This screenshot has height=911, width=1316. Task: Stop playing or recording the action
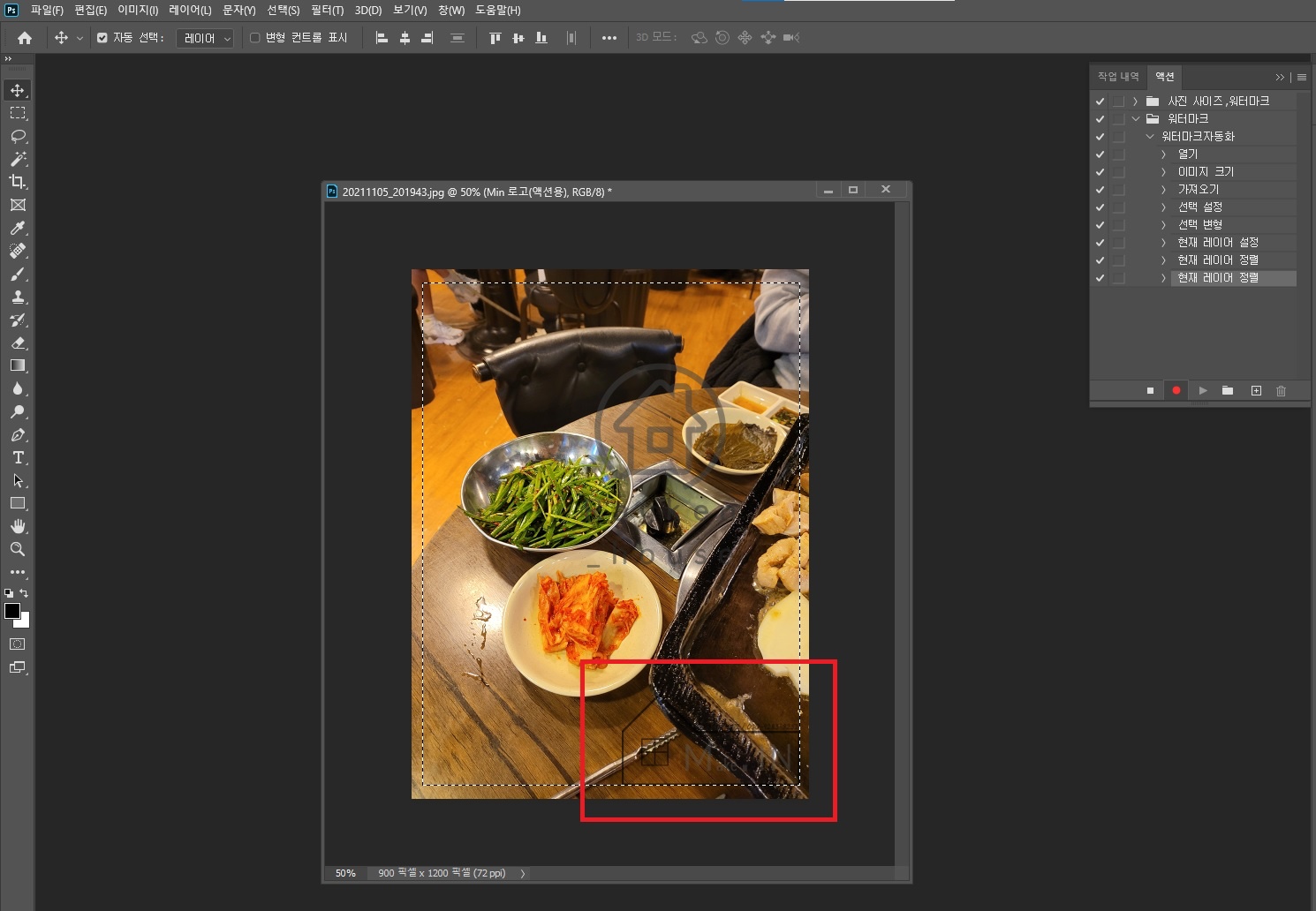click(x=1150, y=390)
